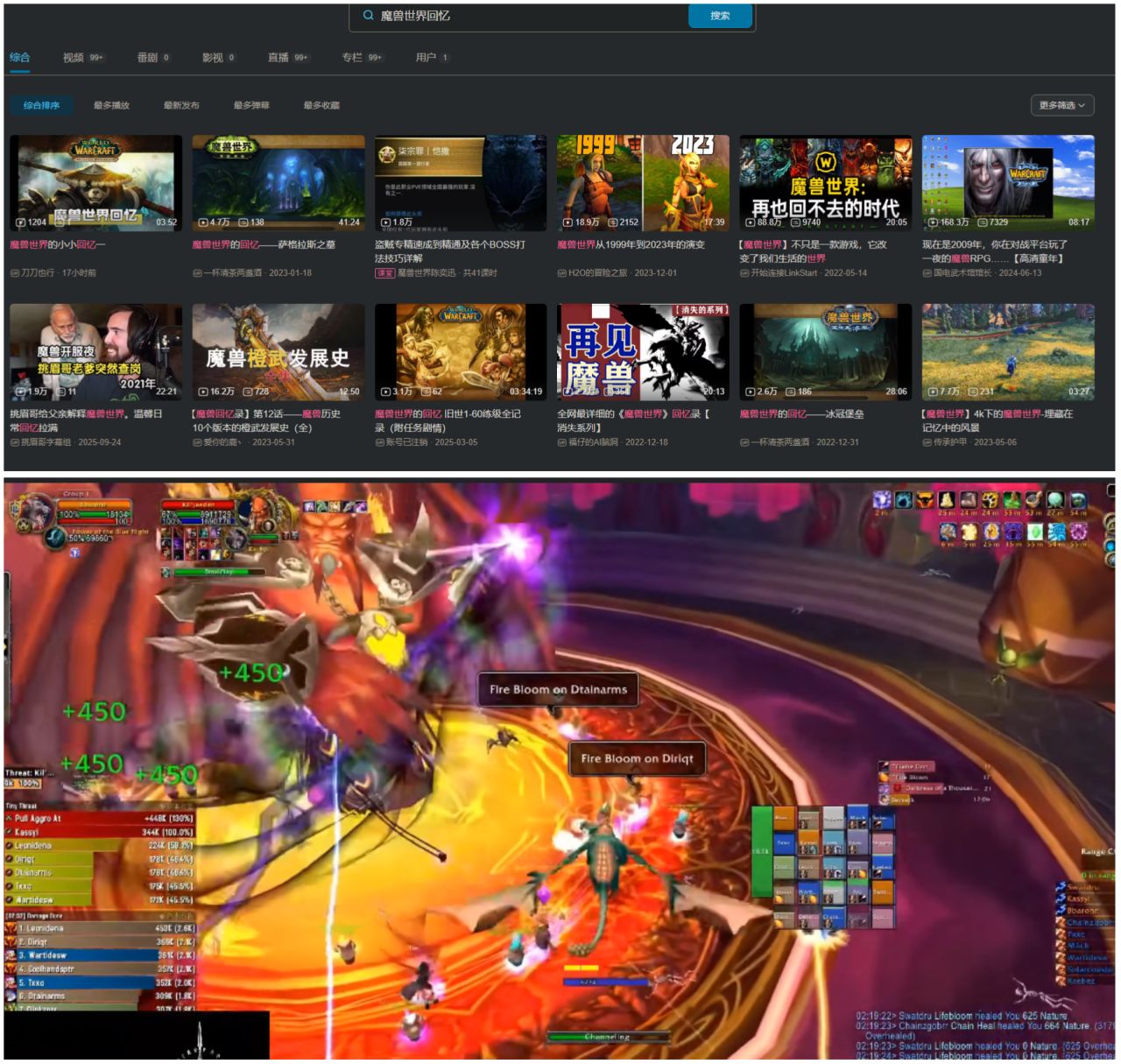Switch to the 综合 results tab

(20, 58)
